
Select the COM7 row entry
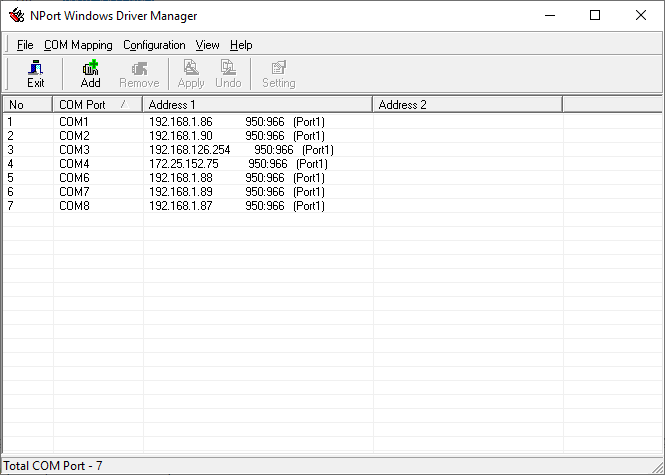click(x=74, y=192)
